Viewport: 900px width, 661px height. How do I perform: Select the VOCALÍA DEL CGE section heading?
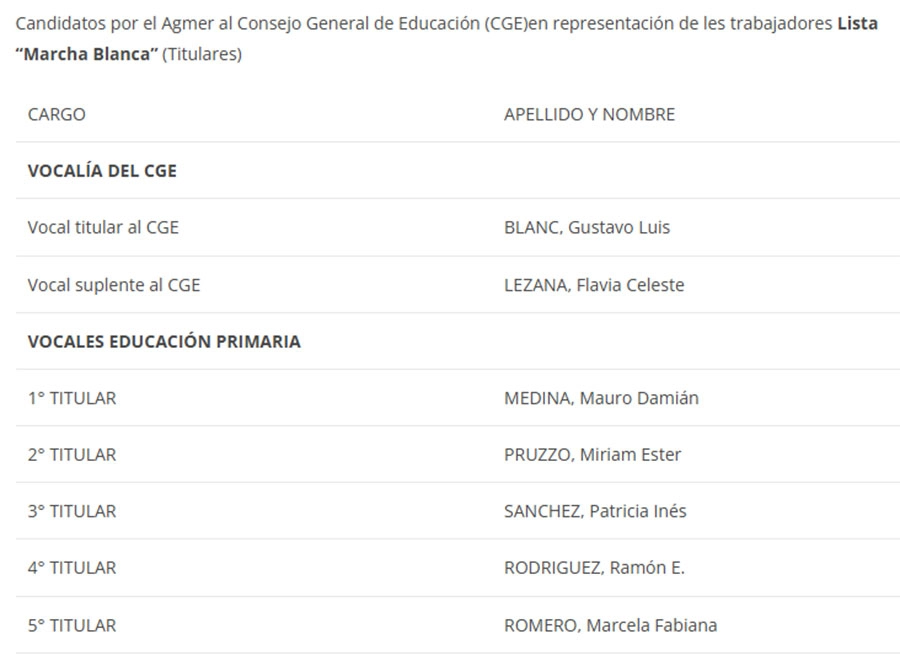[x=102, y=171]
